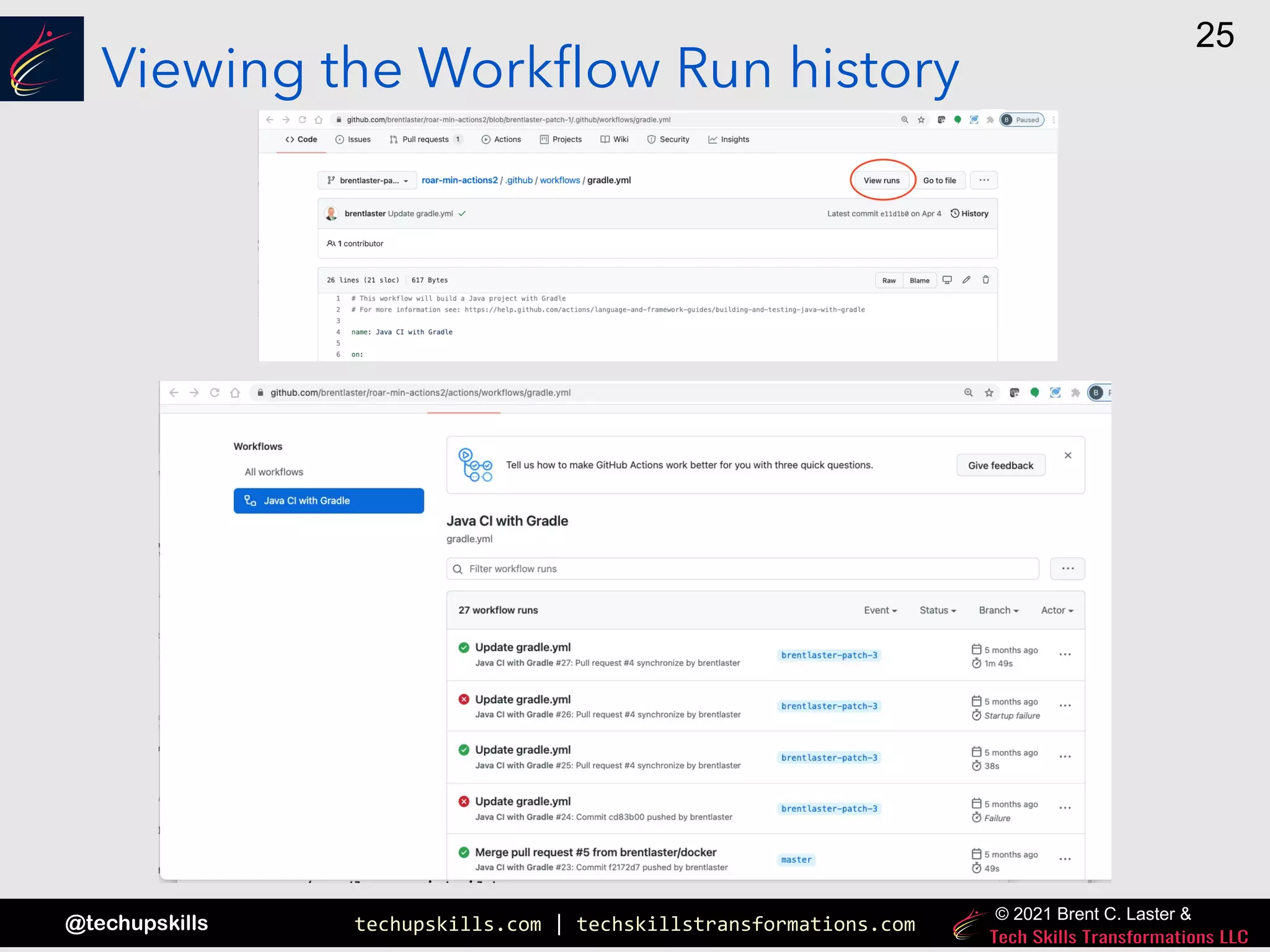Click commit hash e11d1b0
Screen dimensions: 1270x952
[x=894, y=214]
